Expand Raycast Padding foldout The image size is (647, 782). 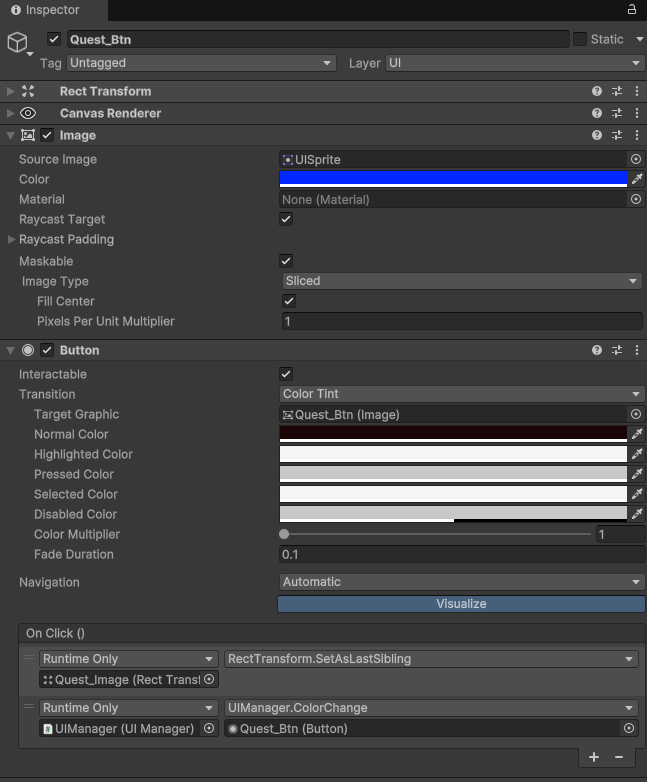pos(11,239)
